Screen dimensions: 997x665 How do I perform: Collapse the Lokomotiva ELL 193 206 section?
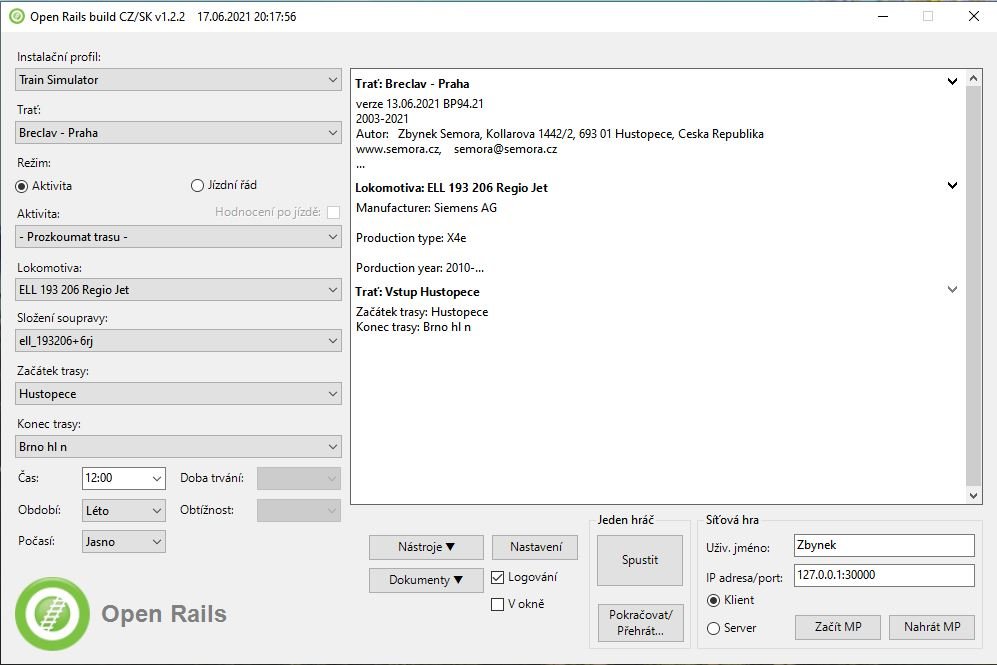pyautogui.click(x=952, y=186)
